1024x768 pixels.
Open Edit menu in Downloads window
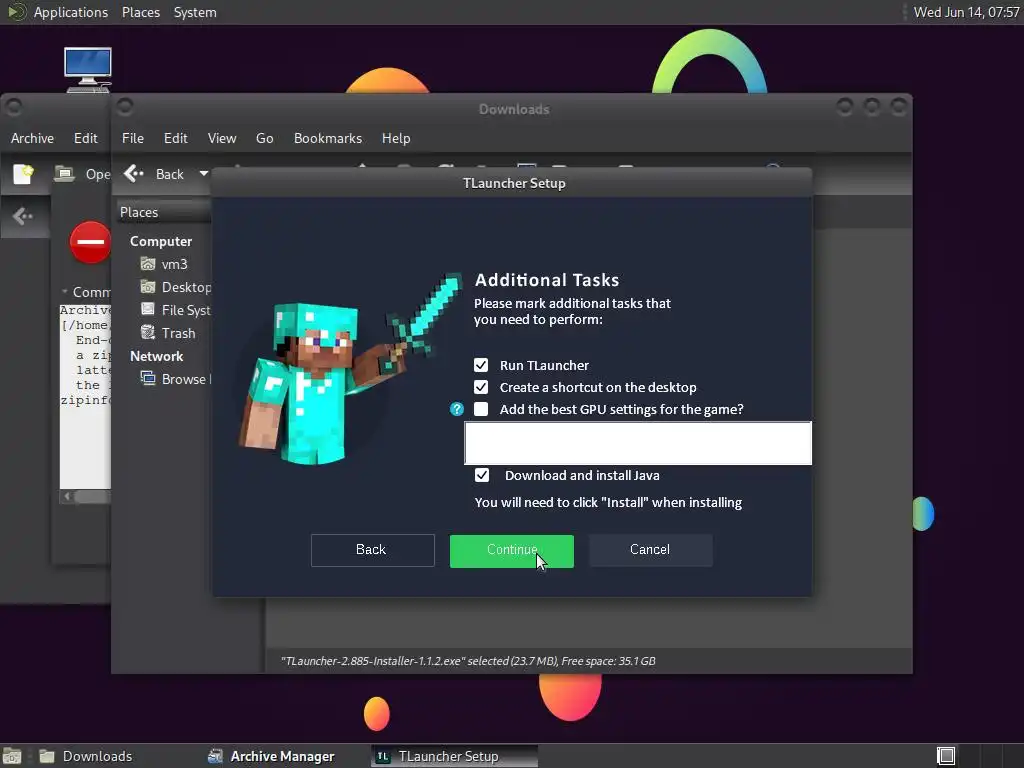pyautogui.click(x=175, y=138)
